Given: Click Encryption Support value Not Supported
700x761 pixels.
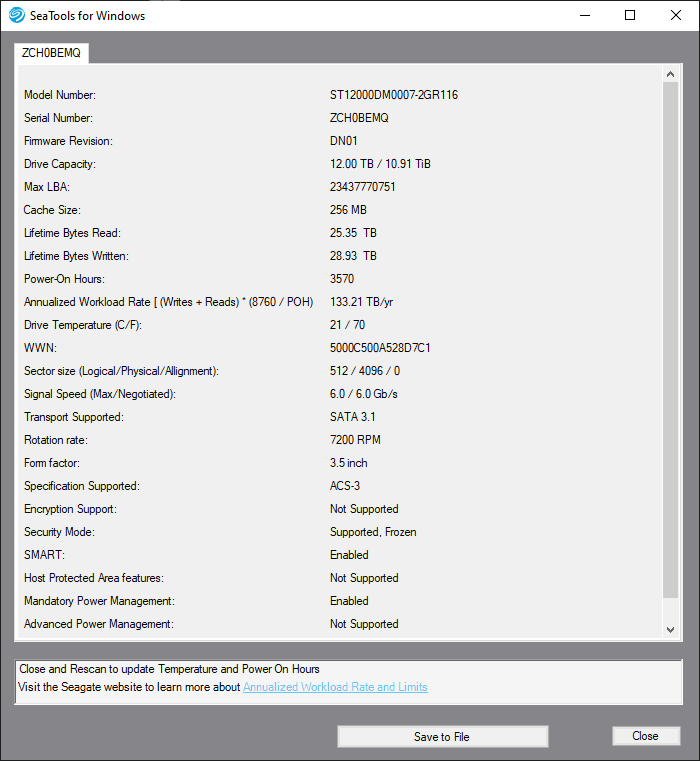Looking at the screenshot, I should point(364,509).
